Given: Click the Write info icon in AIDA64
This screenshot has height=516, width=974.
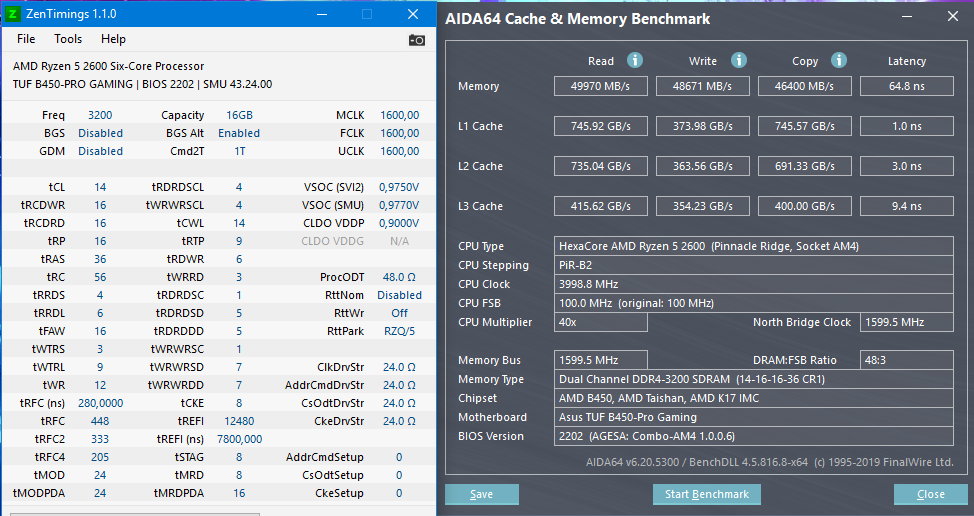Looking at the screenshot, I should point(739,60).
